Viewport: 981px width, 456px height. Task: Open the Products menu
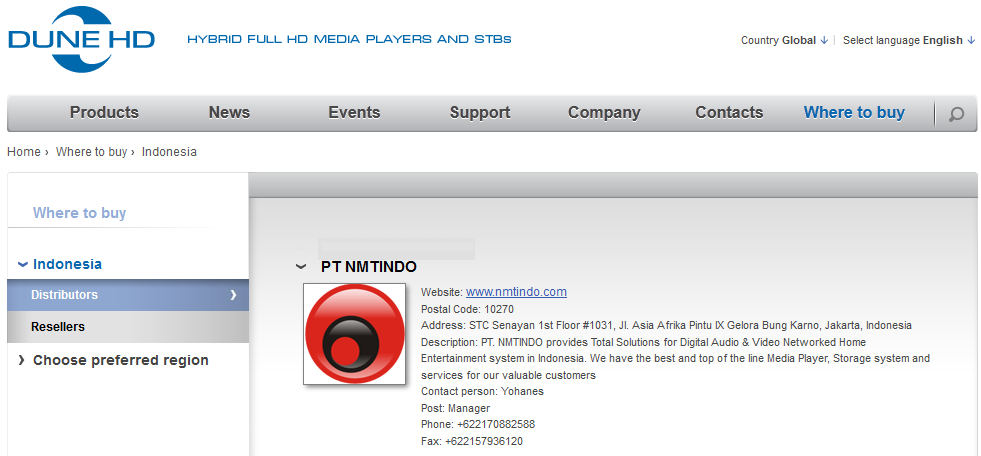104,113
